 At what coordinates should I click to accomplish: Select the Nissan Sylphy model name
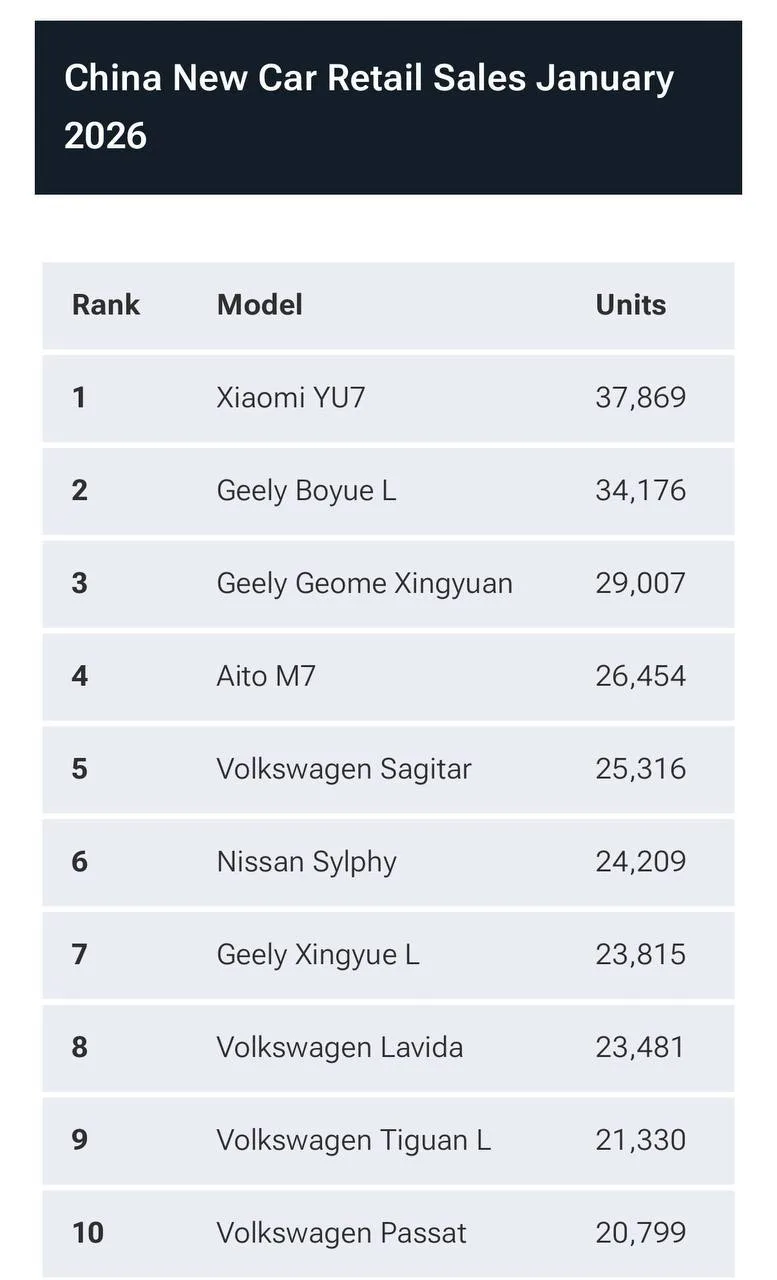306,862
